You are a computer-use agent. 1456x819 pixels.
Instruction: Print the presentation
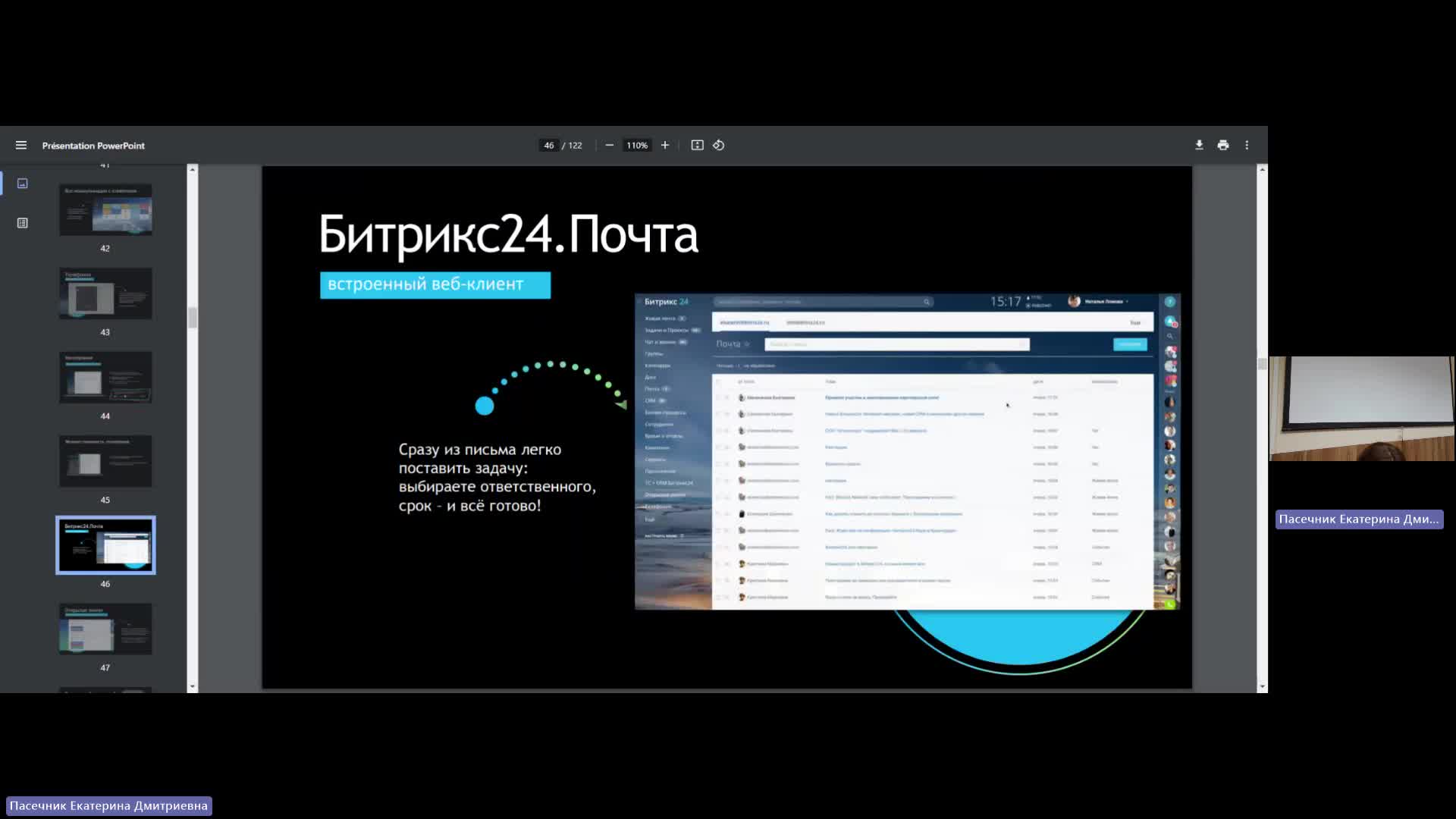(1223, 145)
